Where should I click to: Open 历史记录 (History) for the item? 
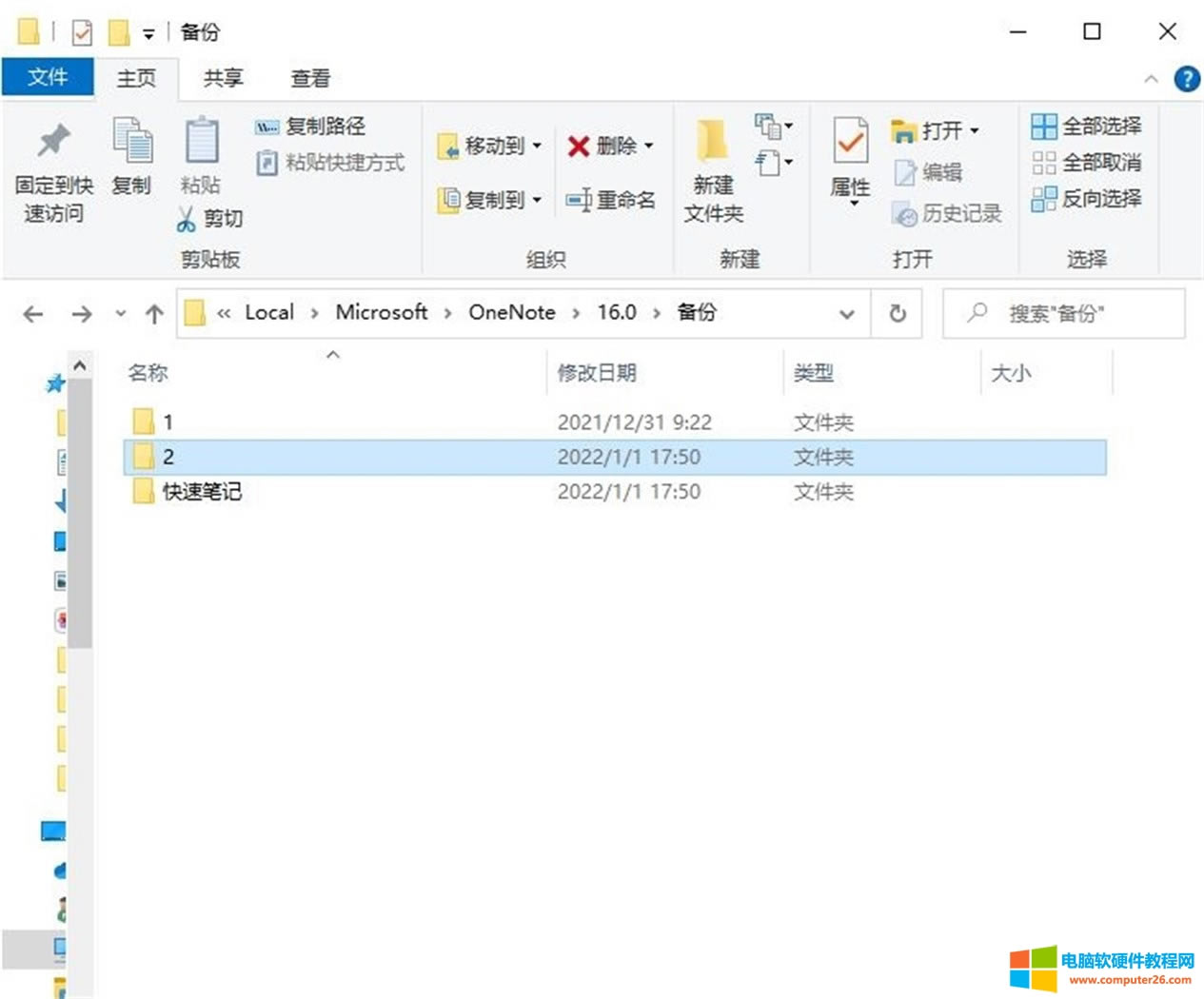coord(949,214)
